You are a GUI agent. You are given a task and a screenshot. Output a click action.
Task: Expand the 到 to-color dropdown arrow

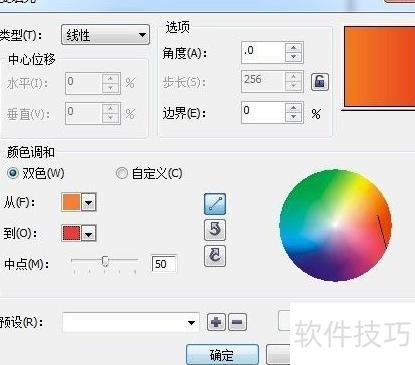[89, 233]
